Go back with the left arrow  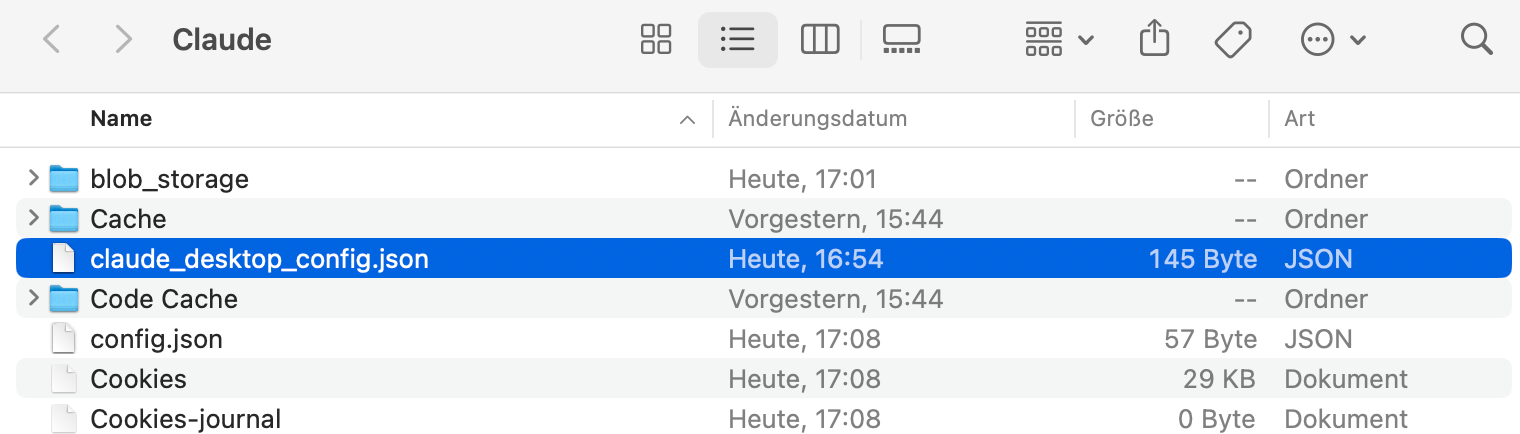[52, 40]
